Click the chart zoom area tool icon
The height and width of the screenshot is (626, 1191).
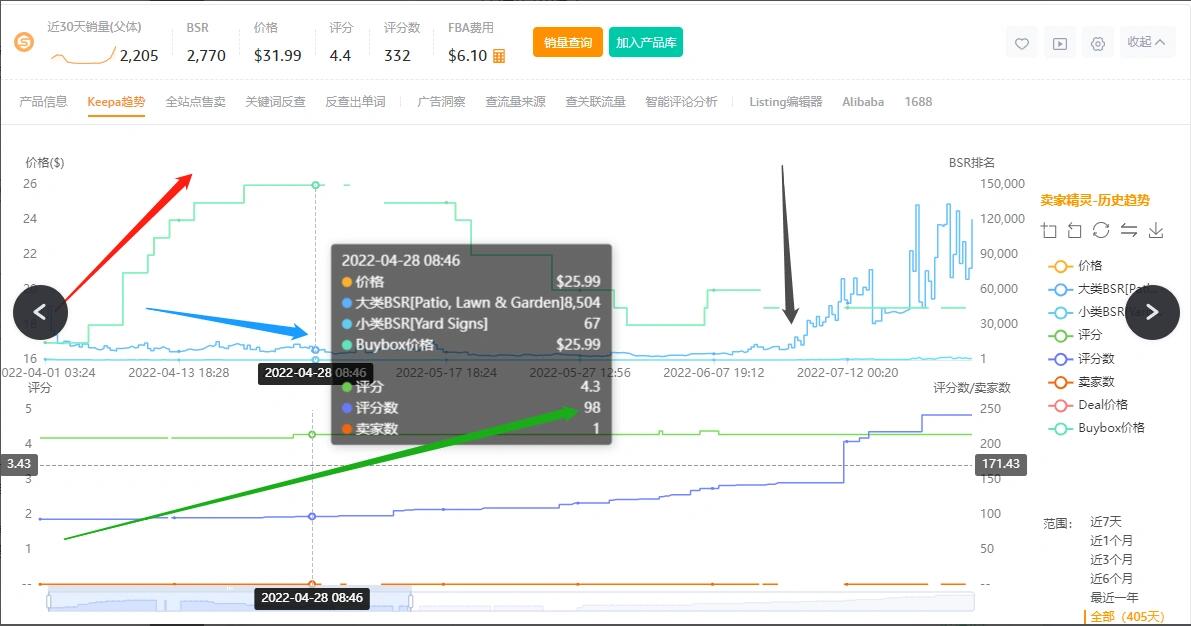1049,230
